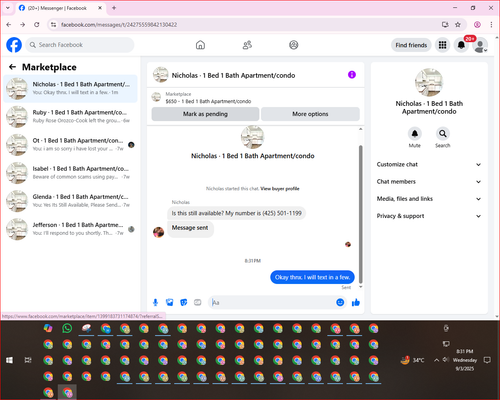This screenshot has height=400, width=500.
Task: Go back using the Marketplace back arrow
Action: click(x=12, y=67)
